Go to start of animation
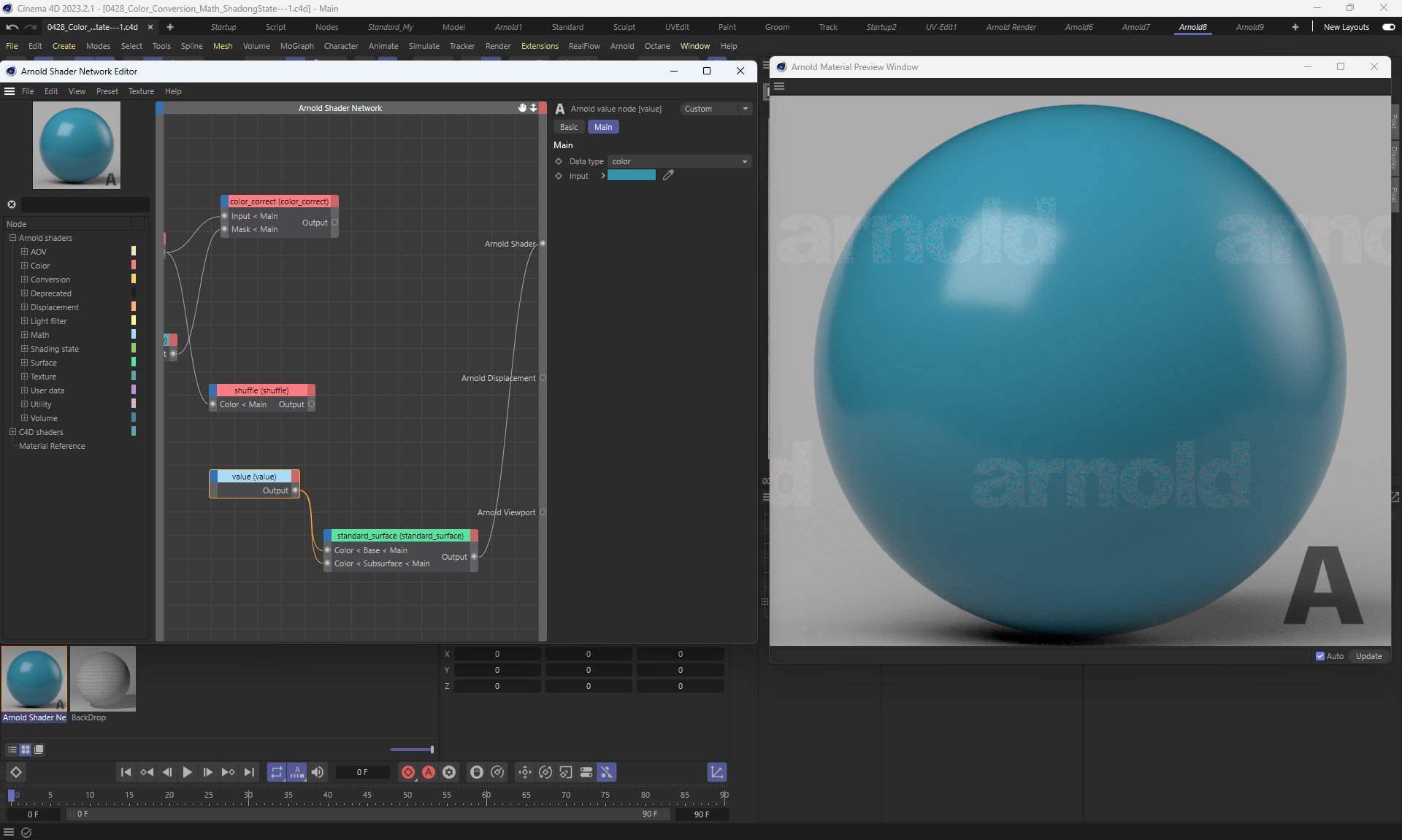Image resolution: width=1402 pixels, height=840 pixels. 126,772
